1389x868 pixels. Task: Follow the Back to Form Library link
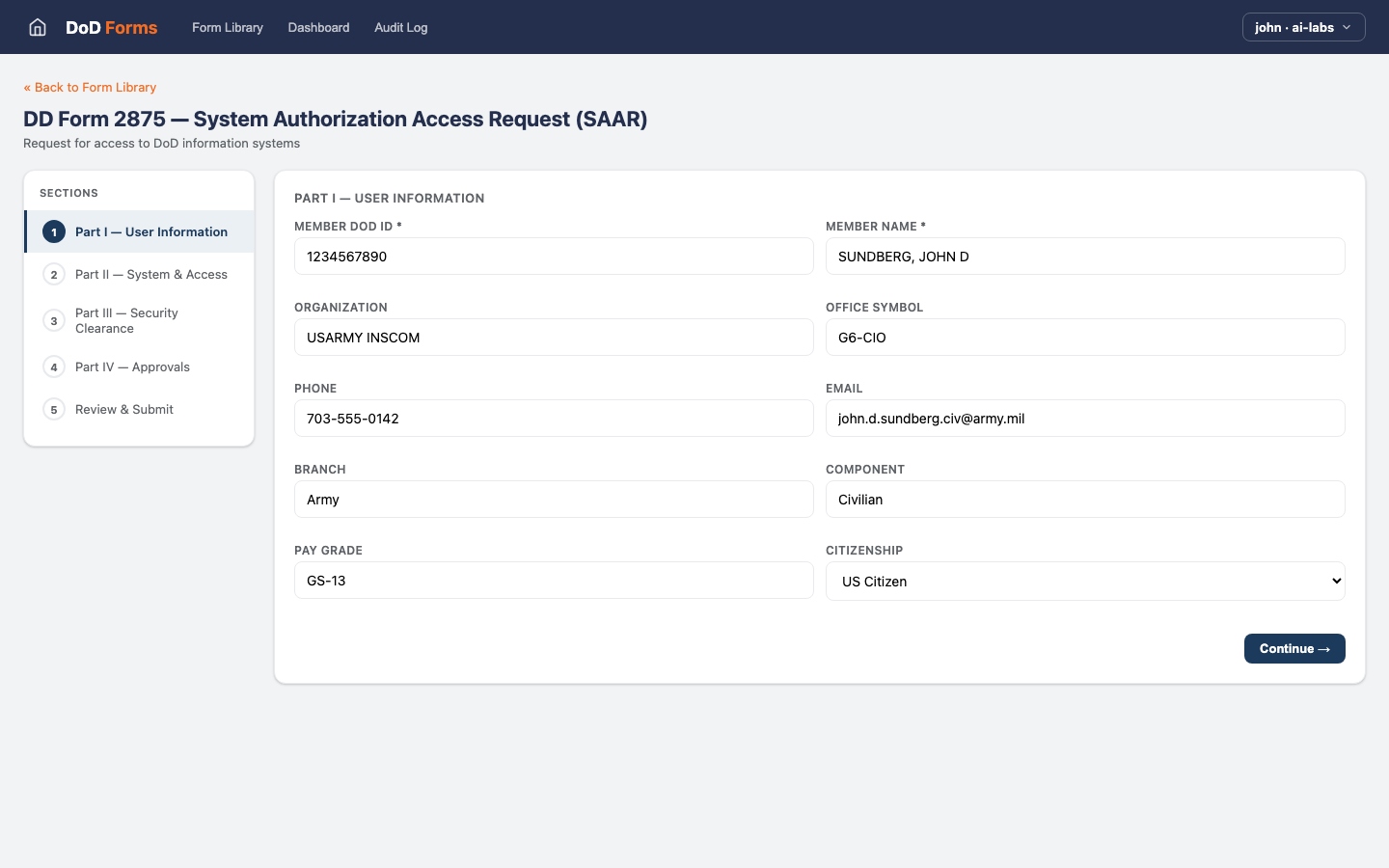(x=90, y=87)
